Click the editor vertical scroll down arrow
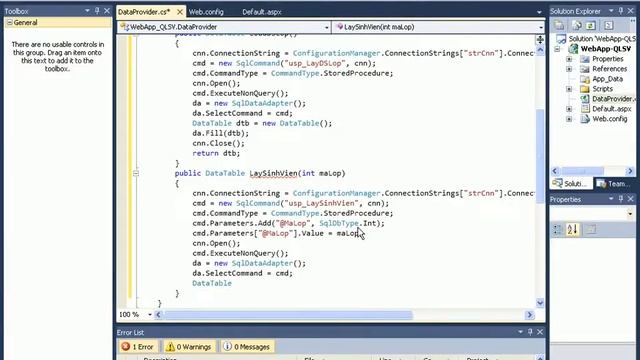 540,303
